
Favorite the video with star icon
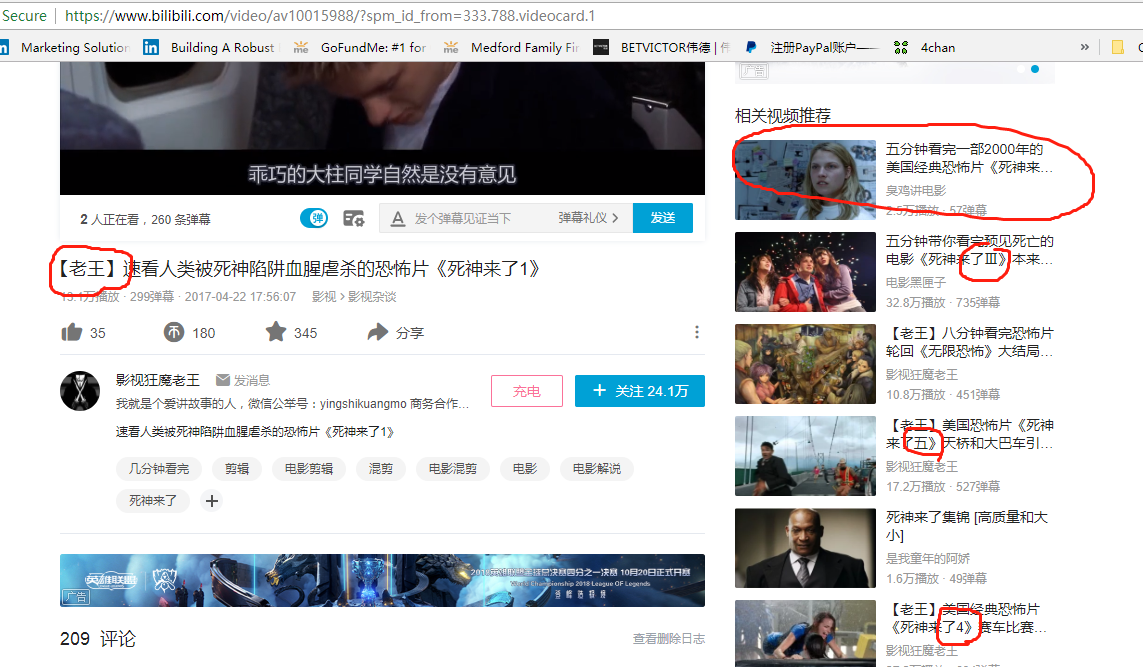[x=276, y=332]
